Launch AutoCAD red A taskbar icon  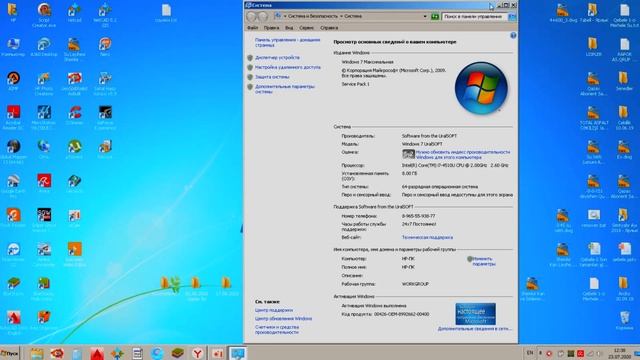coord(97,353)
